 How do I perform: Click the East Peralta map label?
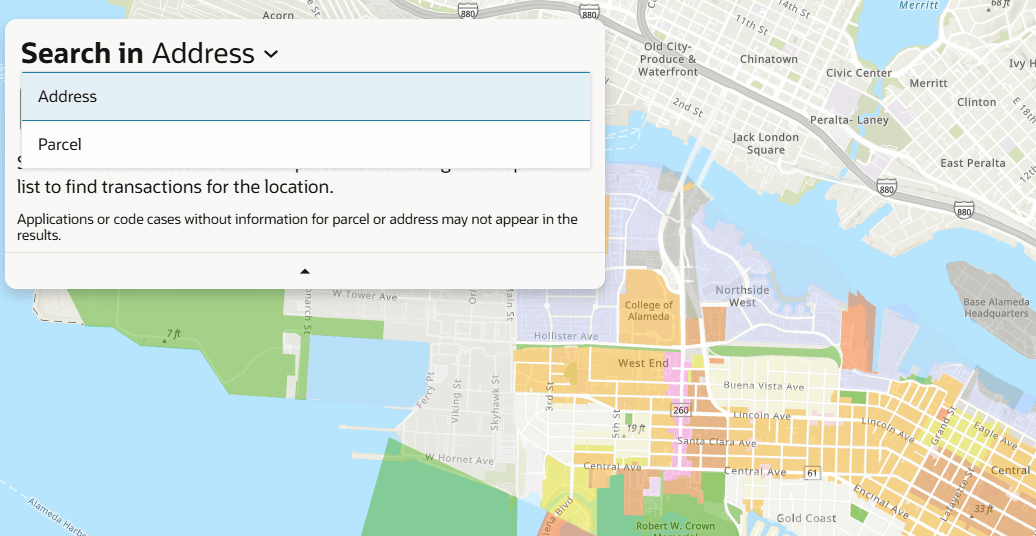click(973, 163)
